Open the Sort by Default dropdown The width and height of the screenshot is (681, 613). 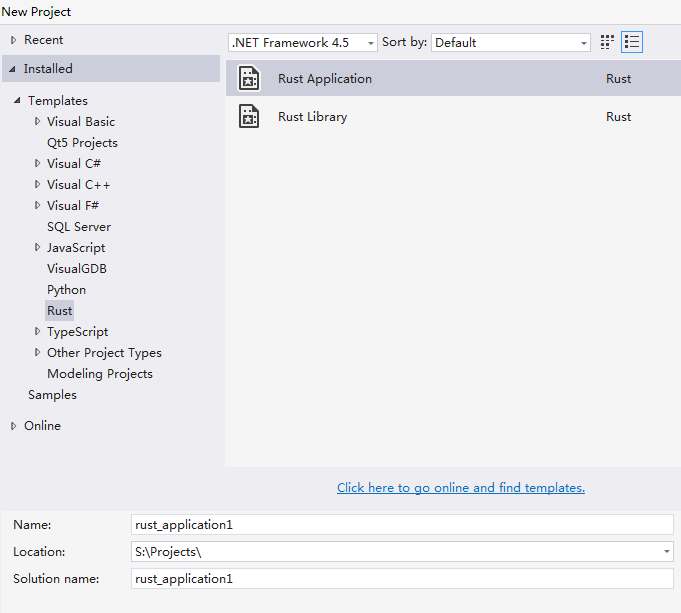coord(511,43)
